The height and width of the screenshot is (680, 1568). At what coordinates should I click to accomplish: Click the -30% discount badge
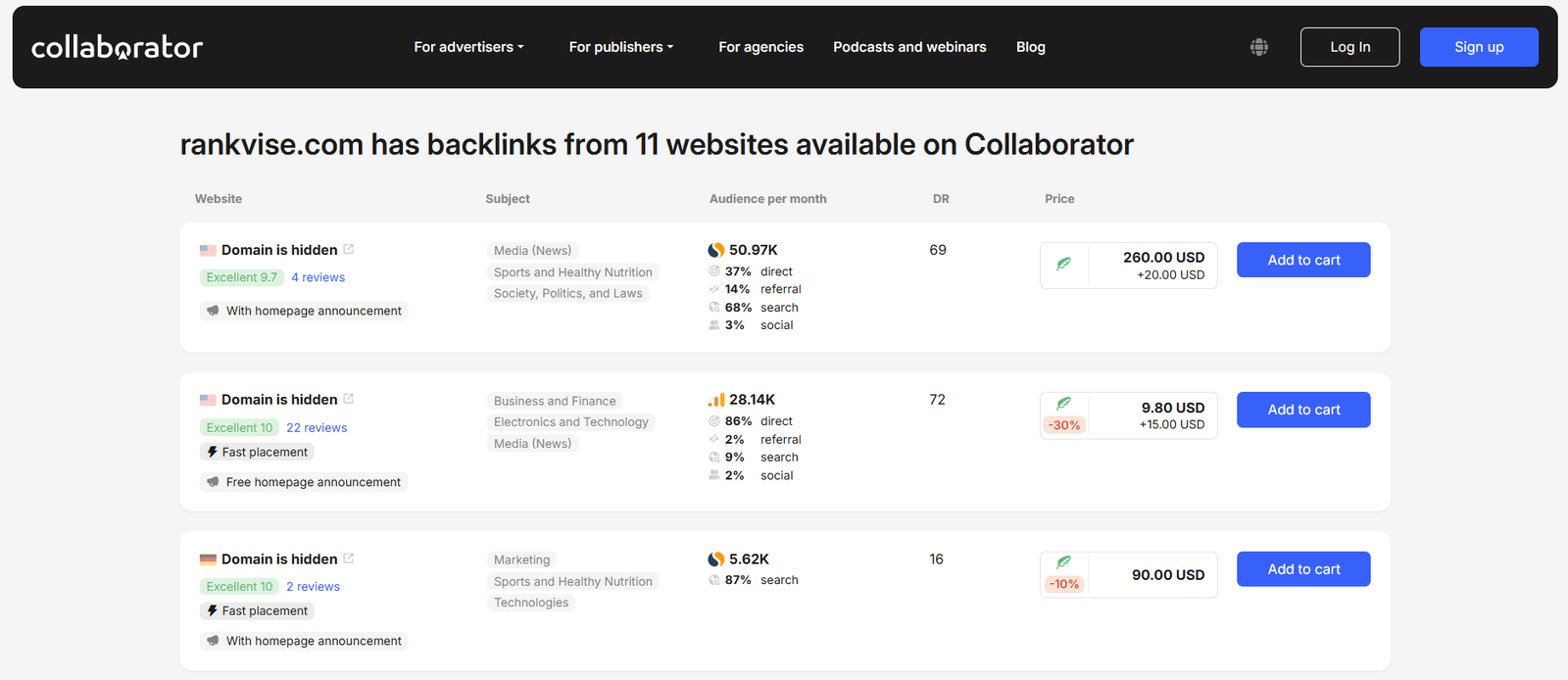click(1064, 425)
